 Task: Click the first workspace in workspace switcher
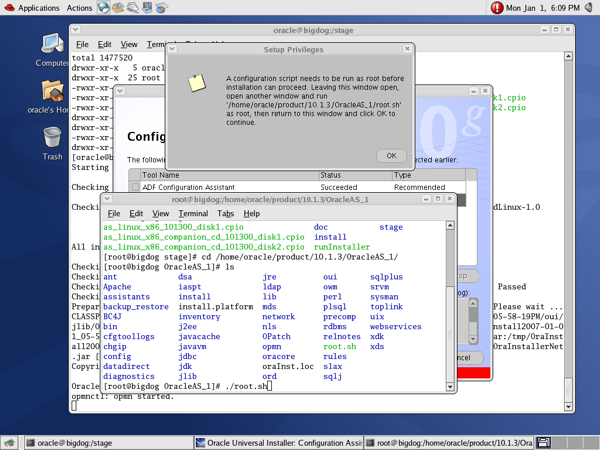543,443
